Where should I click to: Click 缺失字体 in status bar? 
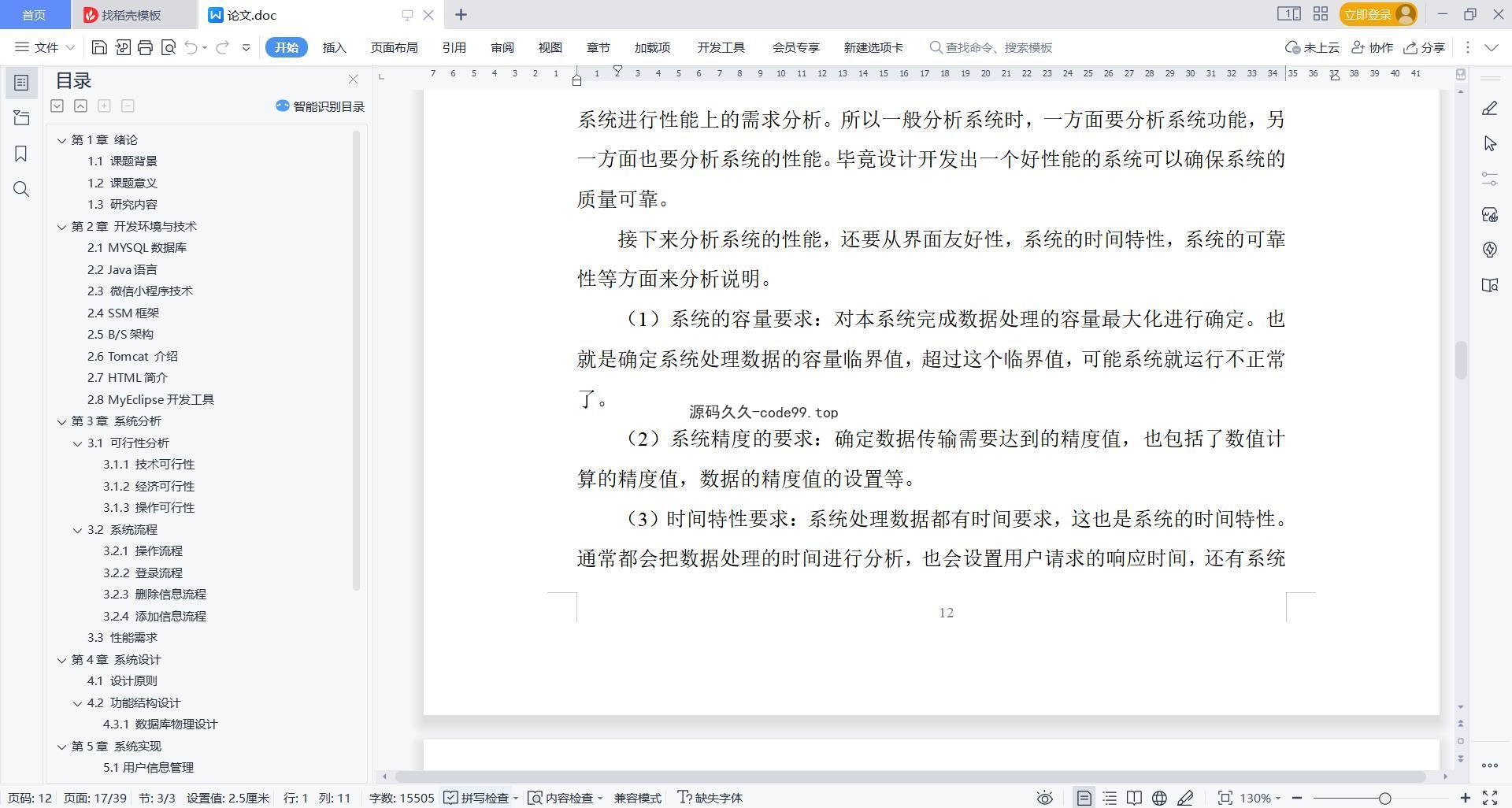point(710,798)
